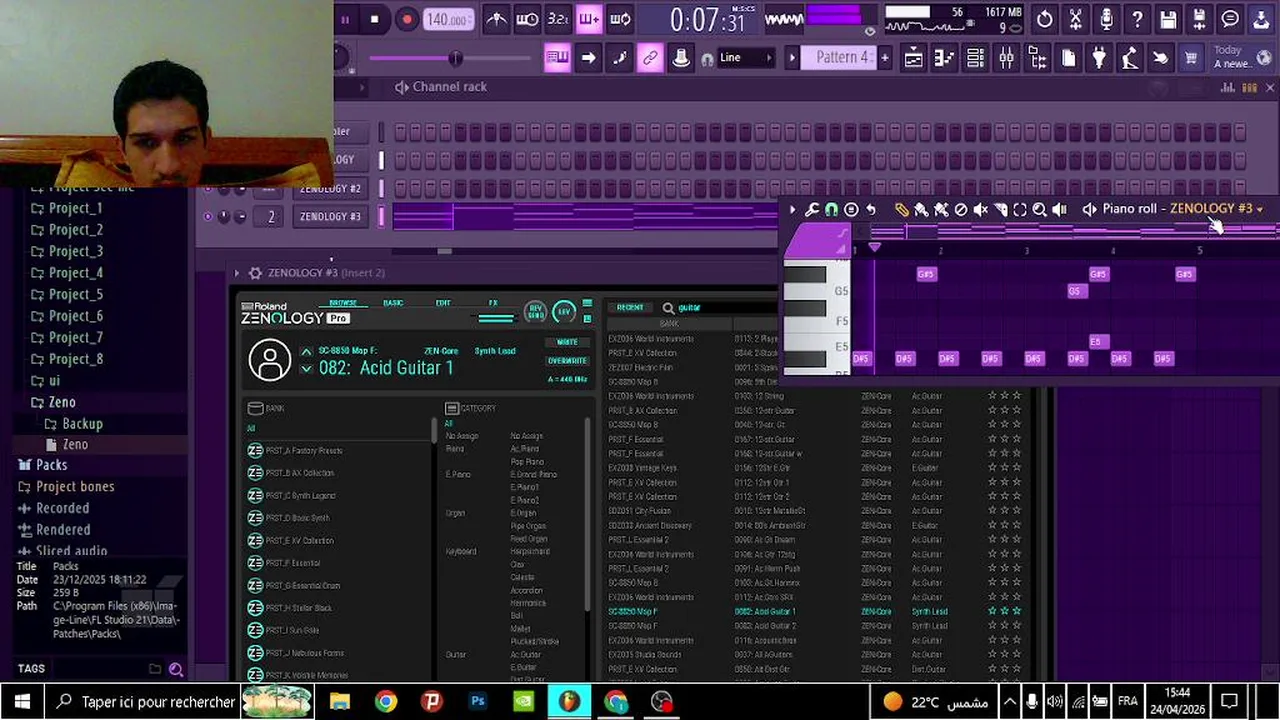
Task: Toggle piano roll snap magnet
Action: pos(831,209)
